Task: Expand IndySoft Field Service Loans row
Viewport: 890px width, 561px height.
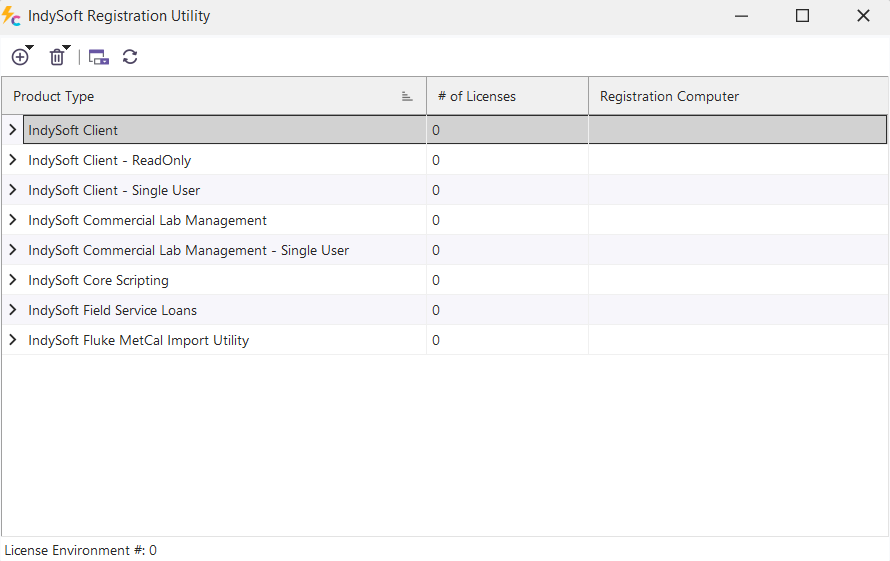Action: (13, 310)
